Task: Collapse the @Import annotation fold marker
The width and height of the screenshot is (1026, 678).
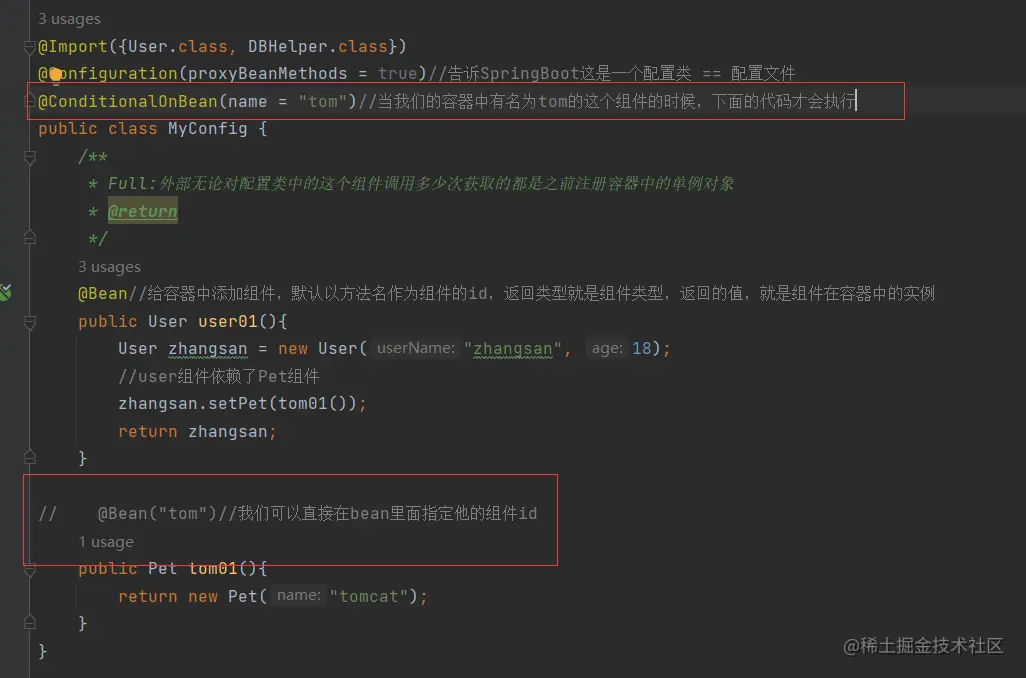Action: tap(29, 47)
